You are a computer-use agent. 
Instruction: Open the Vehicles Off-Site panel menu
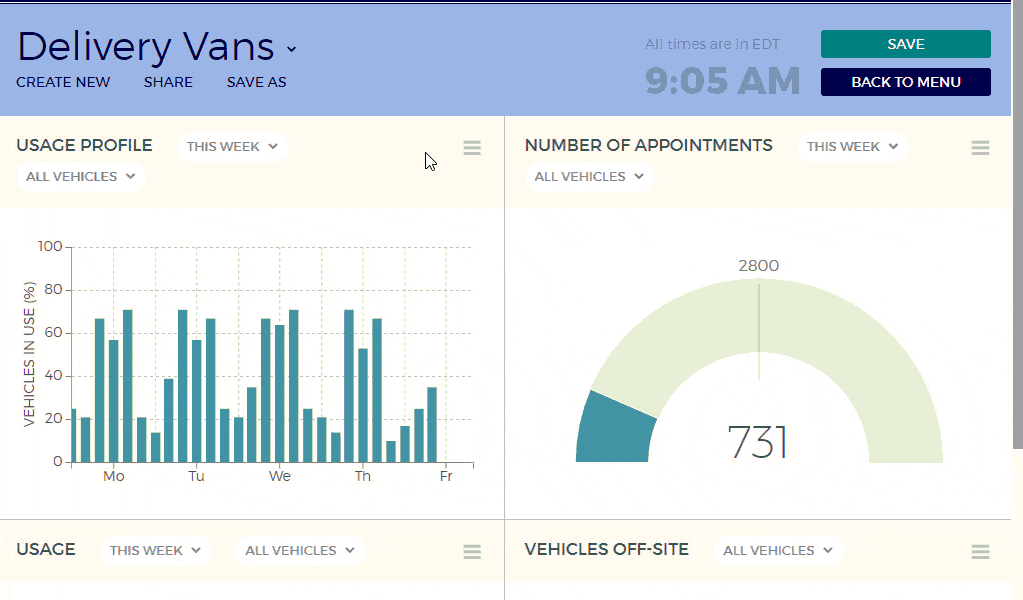click(979, 550)
